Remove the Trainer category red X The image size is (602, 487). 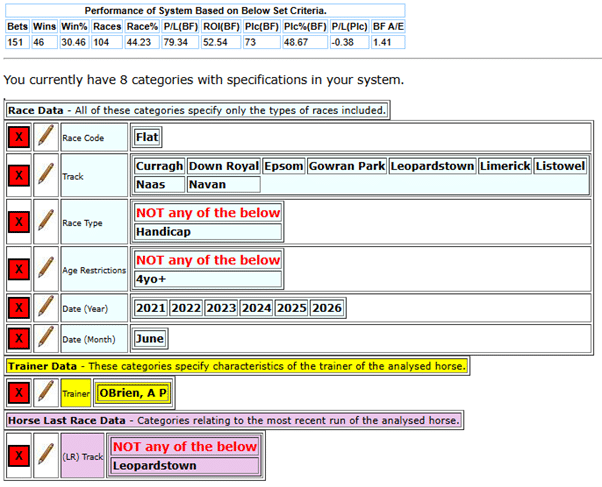[x=19, y=393]
